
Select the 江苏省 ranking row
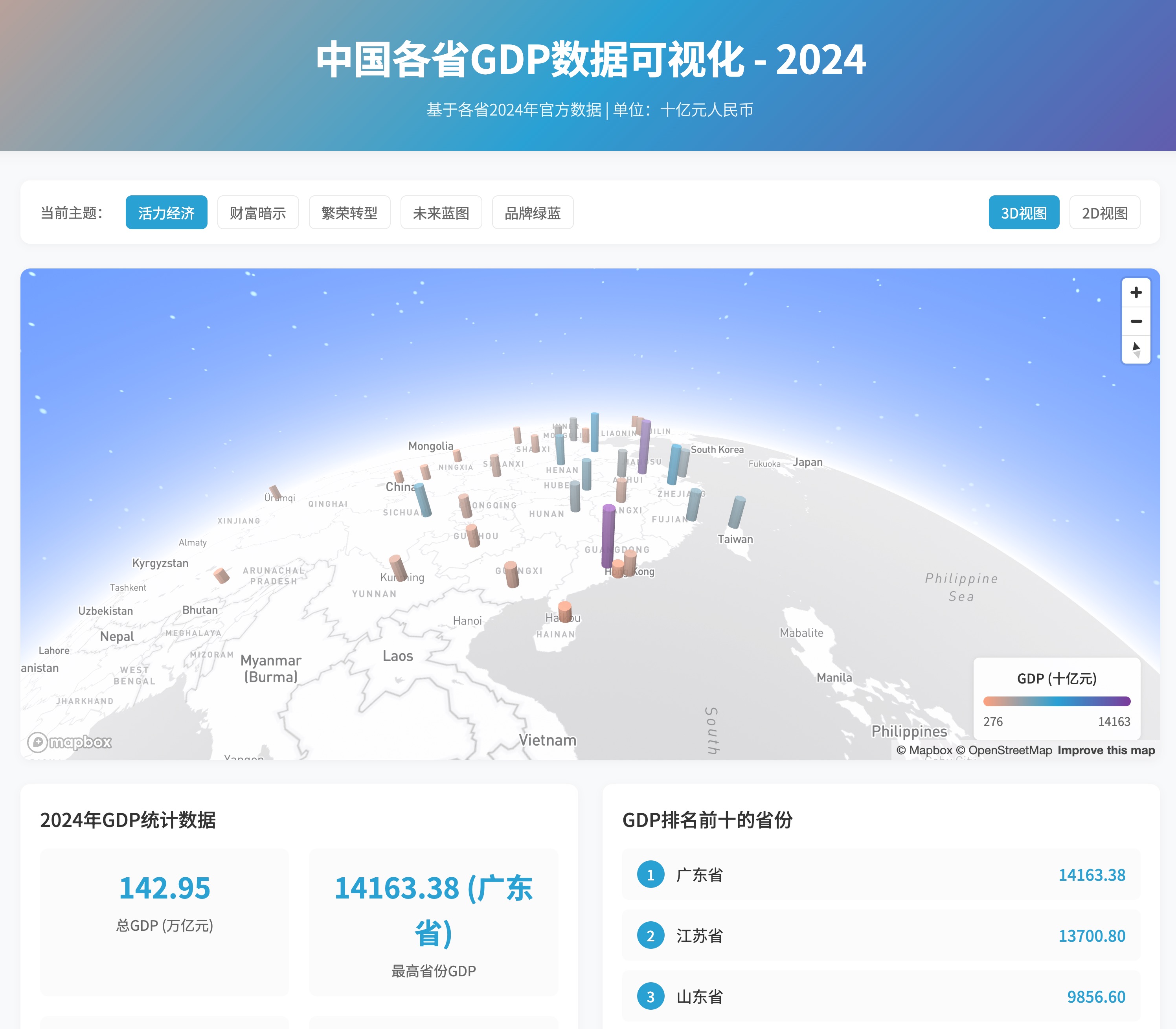pyautogui.click(x=882, y=935)
